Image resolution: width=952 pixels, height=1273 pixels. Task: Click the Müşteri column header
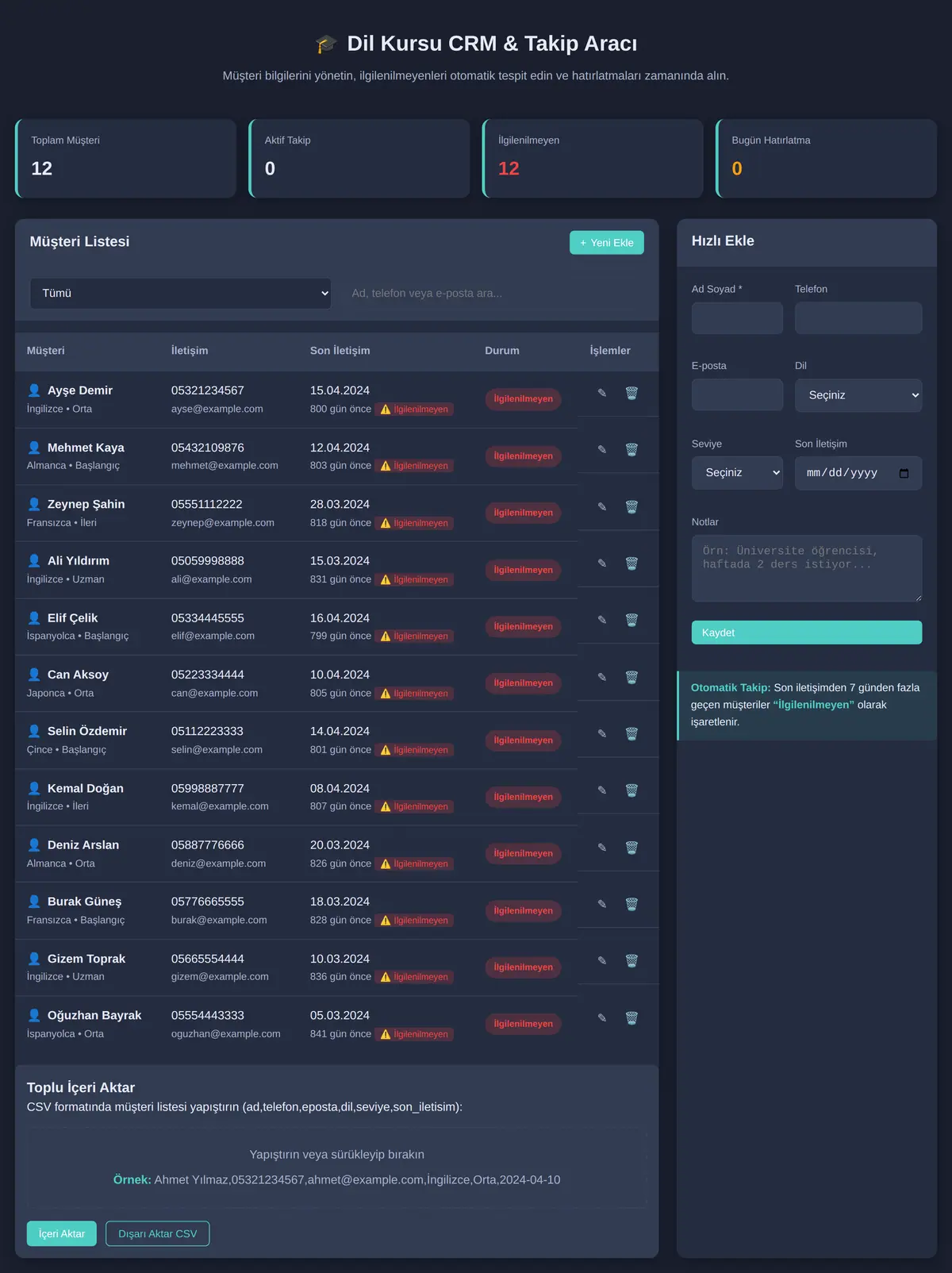(x=46, y=350)
